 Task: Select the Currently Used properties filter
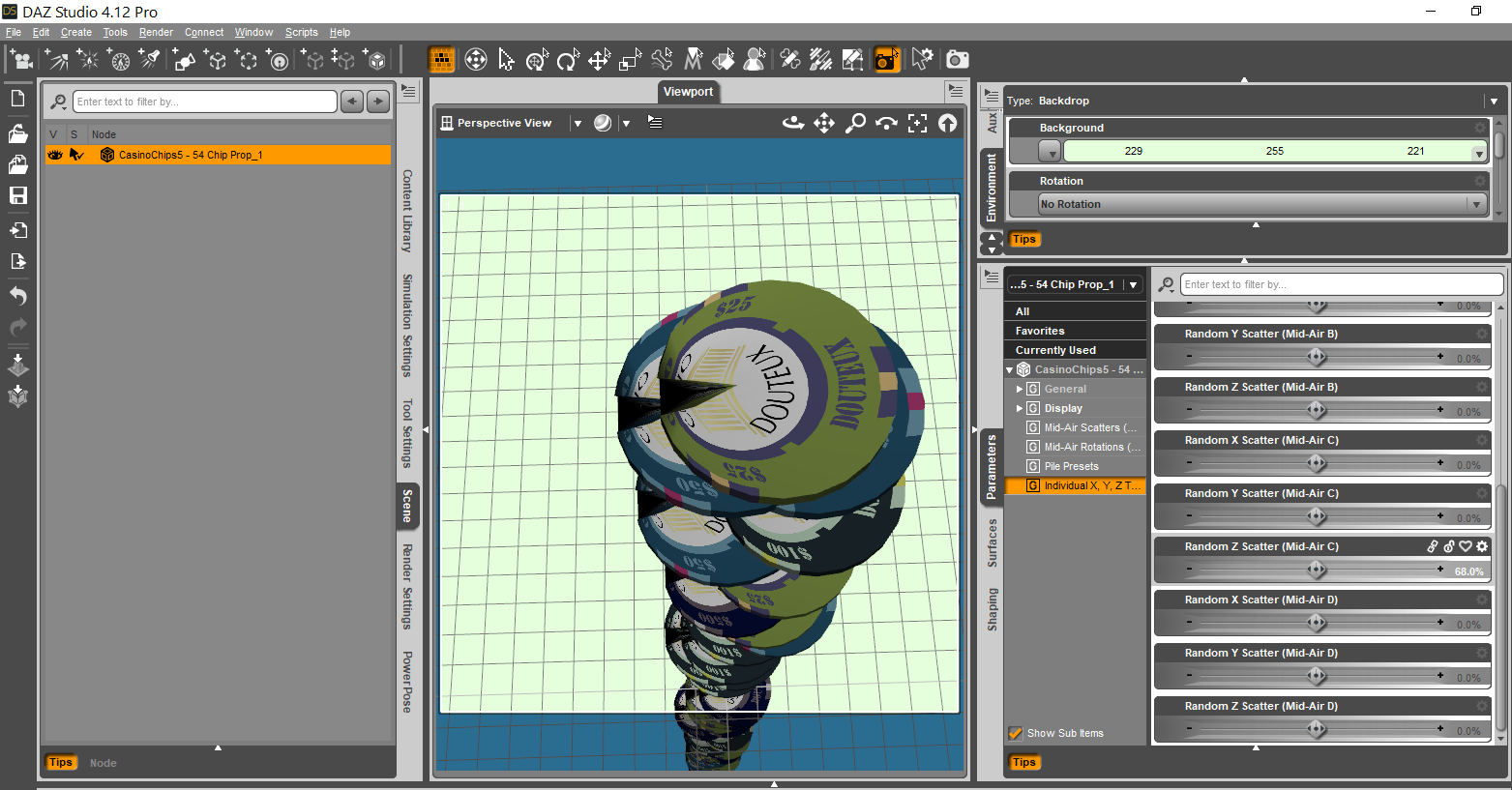click(x=1075, y=350)
